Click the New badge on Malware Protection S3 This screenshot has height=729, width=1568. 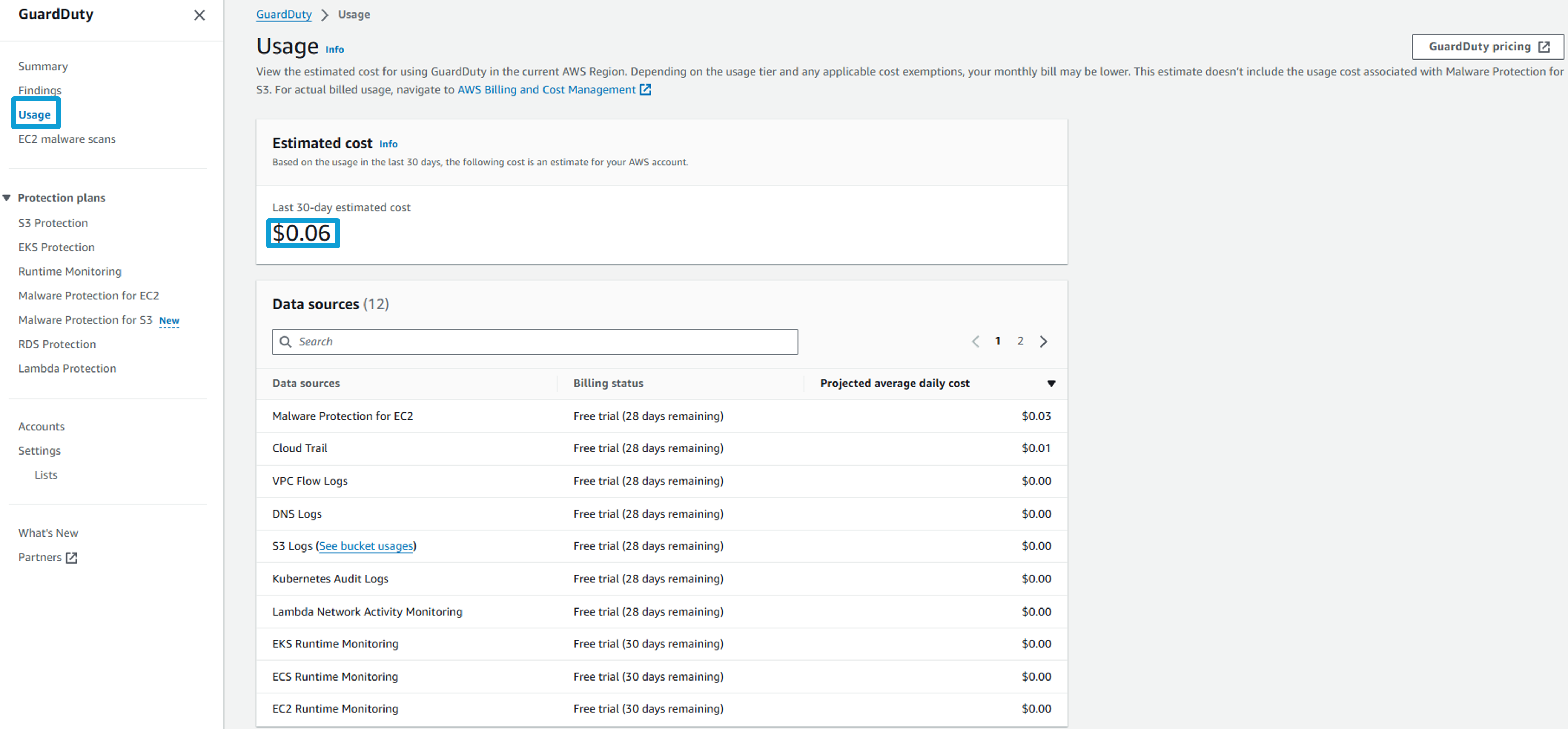coord(169,321)
